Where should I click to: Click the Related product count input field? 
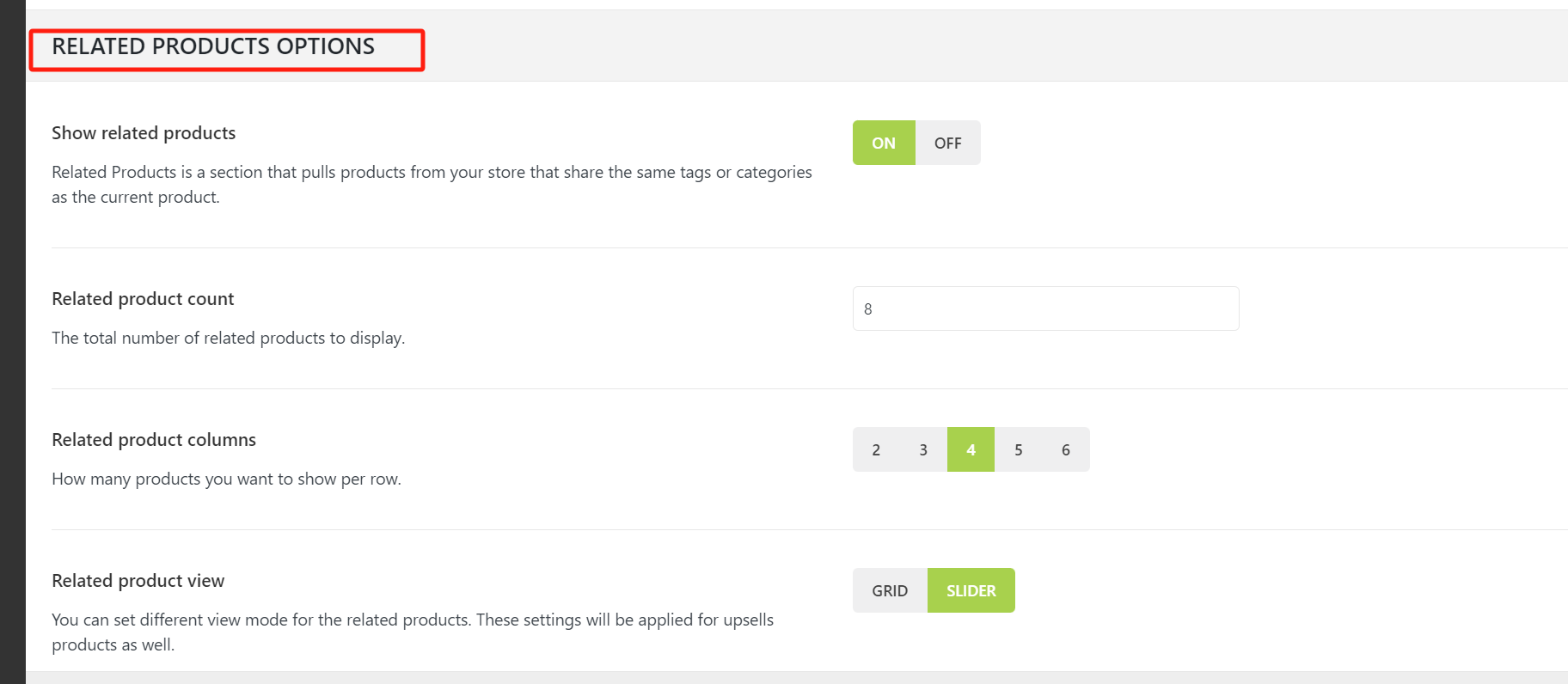[1045, 308]
